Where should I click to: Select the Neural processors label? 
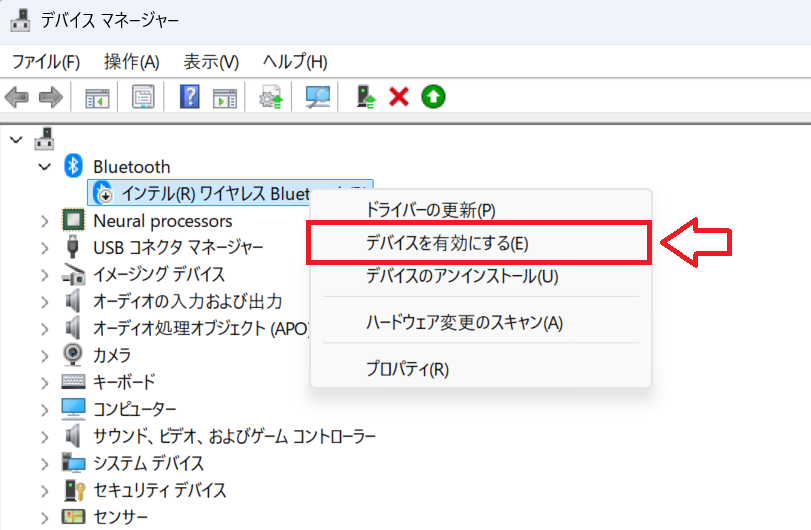click(x=163, y=221)
